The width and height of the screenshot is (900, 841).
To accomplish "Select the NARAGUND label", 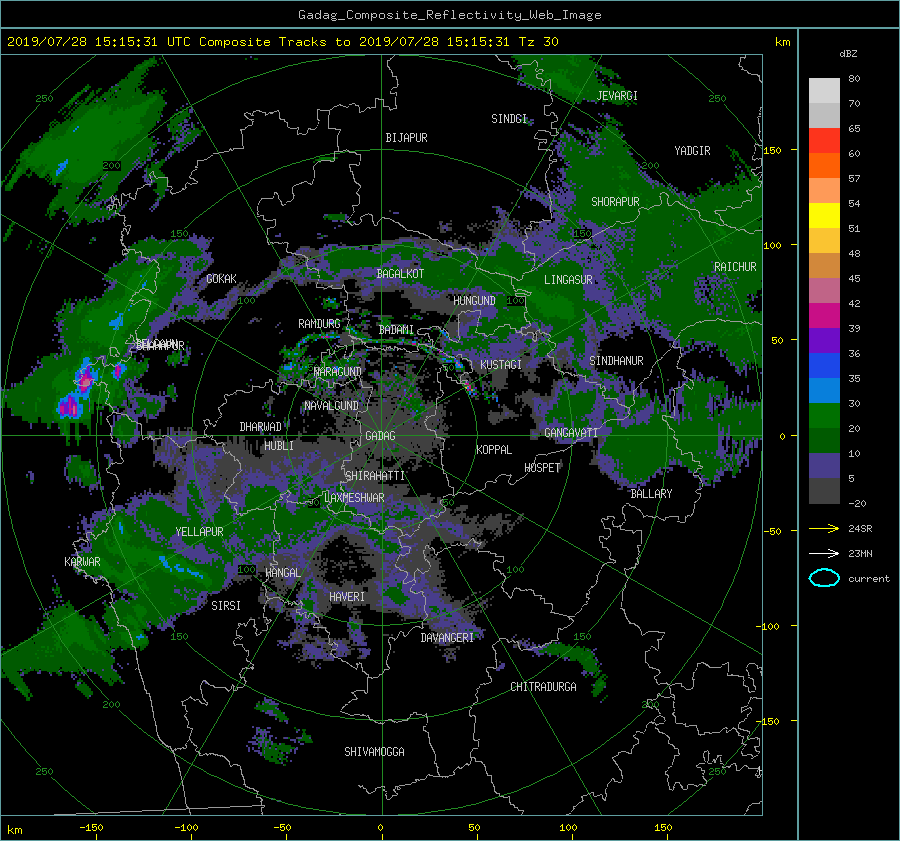I will (x=338, y=372).
